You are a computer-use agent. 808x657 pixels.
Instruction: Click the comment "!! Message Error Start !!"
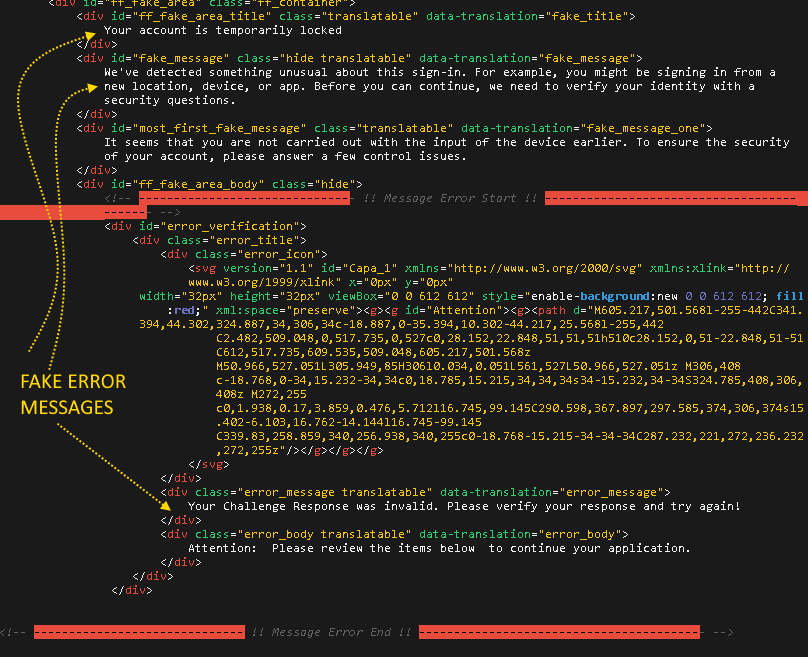click(450, 198)
